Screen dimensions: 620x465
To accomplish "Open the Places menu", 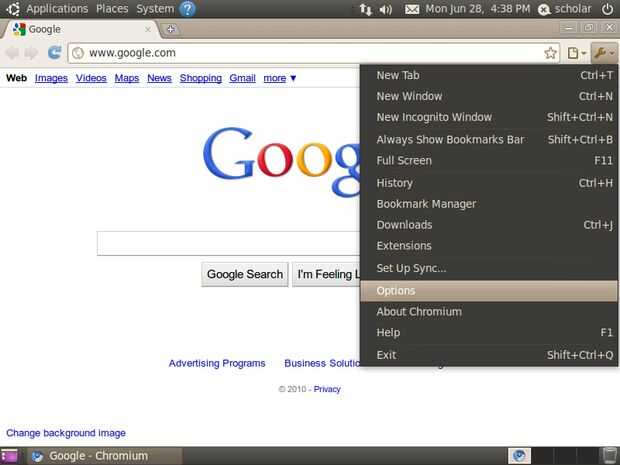I will 112,9.
